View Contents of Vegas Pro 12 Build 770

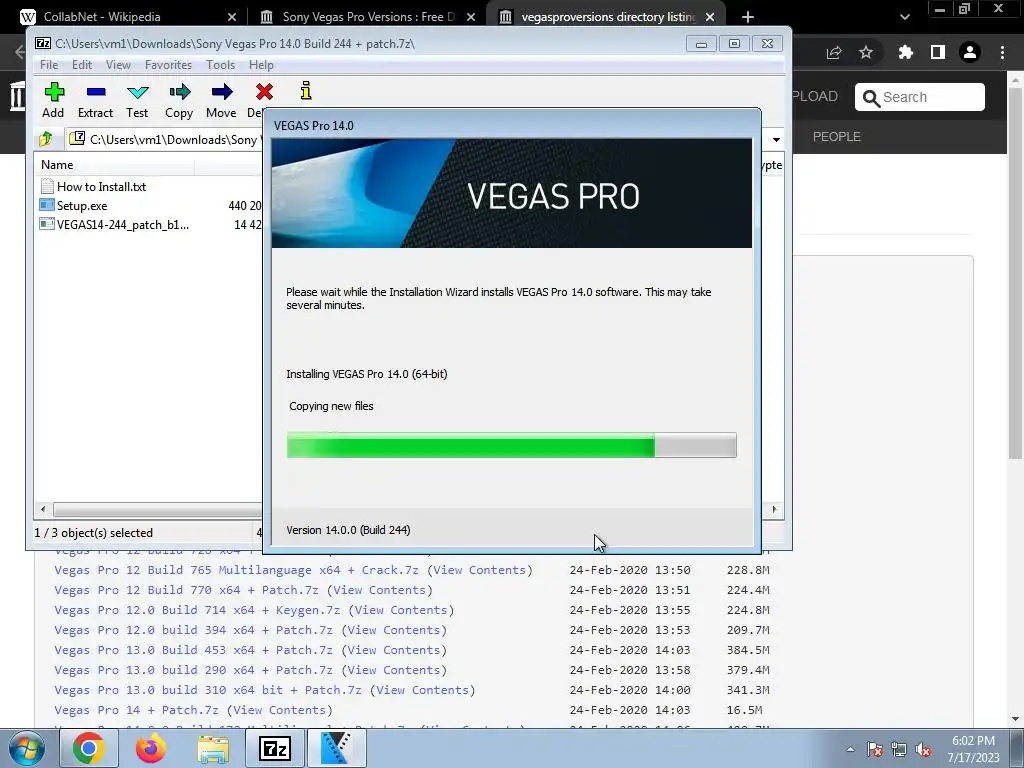379,590
